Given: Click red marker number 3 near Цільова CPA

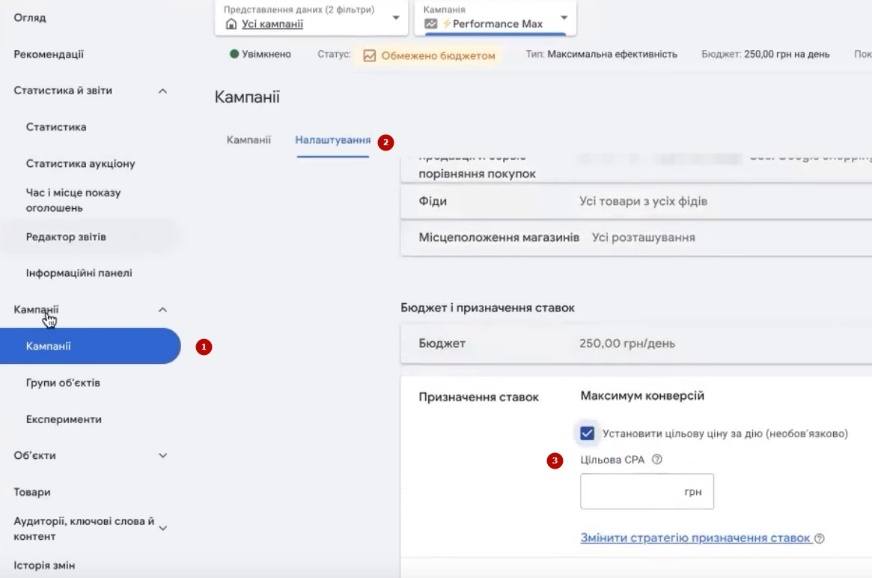Looking at the screenshot, I should point(554,461).
